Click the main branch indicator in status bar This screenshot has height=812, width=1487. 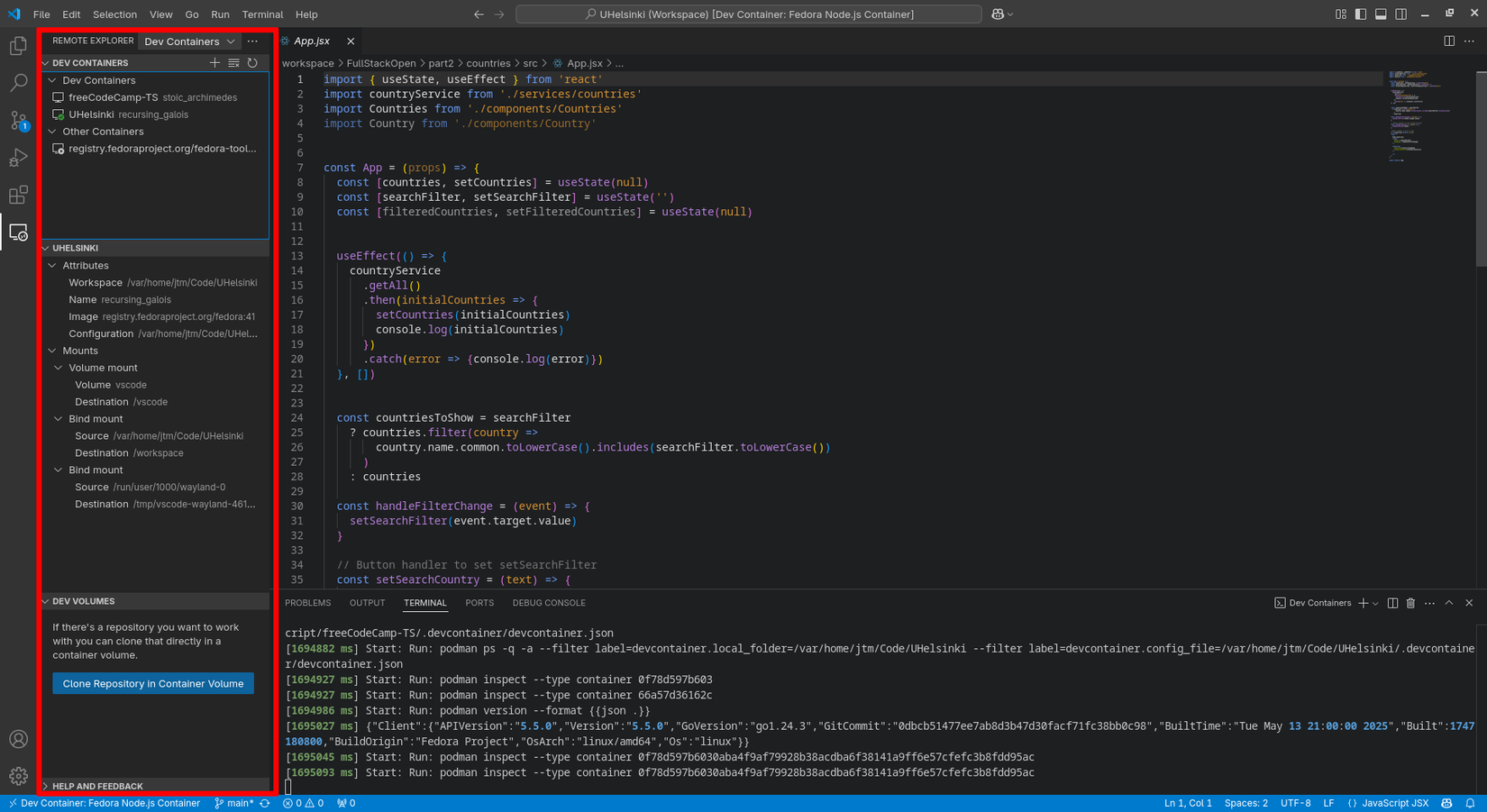coord(235,803)
